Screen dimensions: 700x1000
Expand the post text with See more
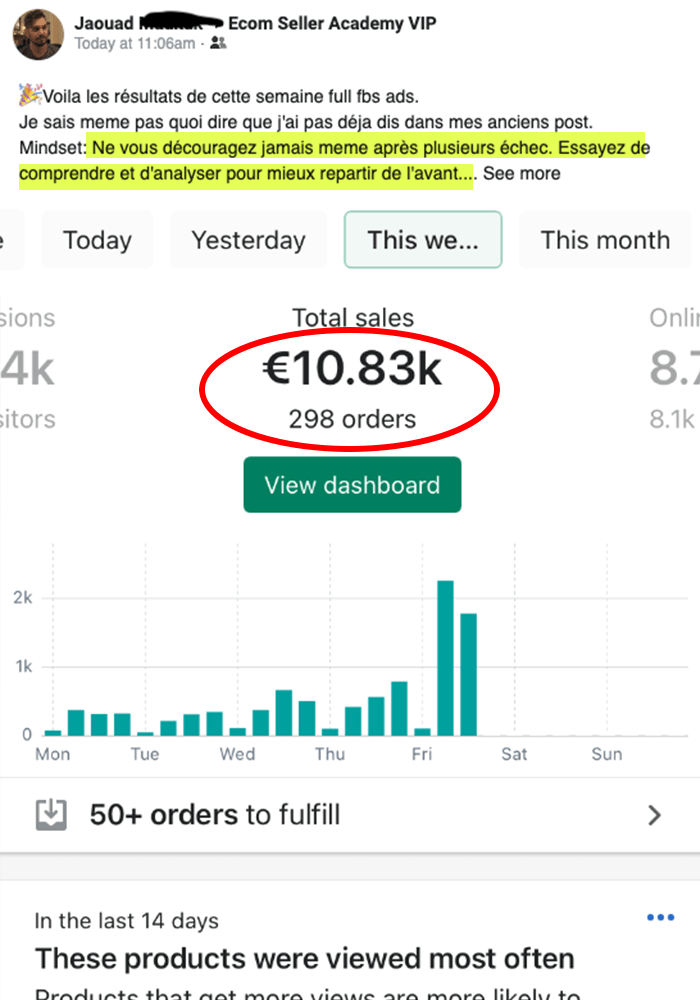522,174
